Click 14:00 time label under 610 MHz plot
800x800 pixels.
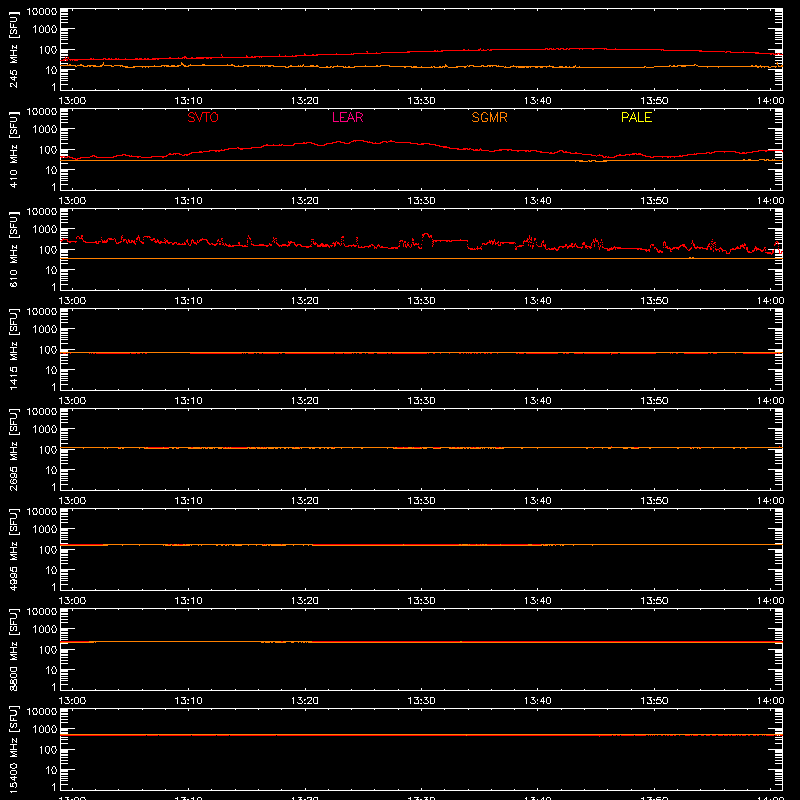(770, 301)
